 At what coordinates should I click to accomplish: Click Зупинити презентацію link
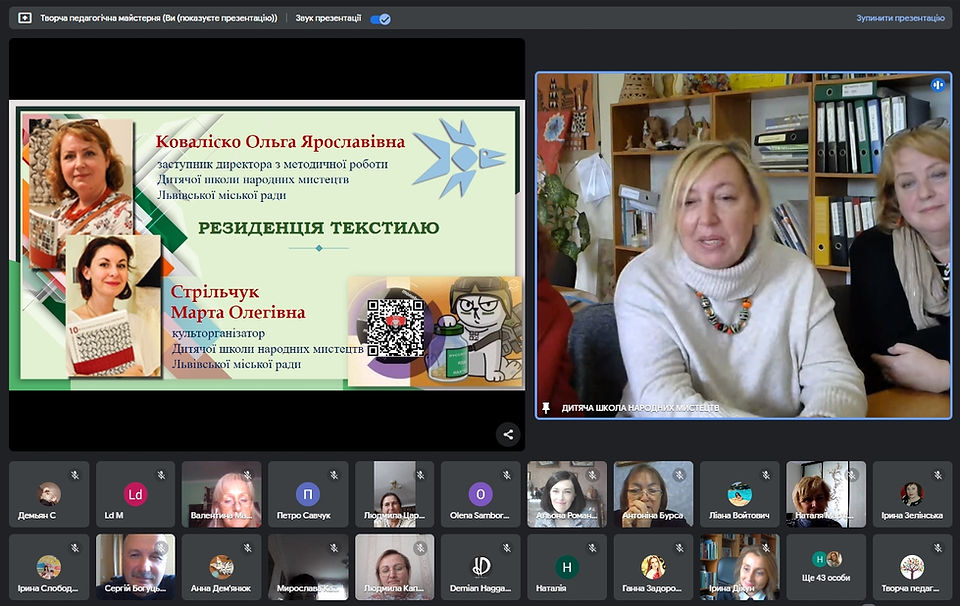pos(900,18)
